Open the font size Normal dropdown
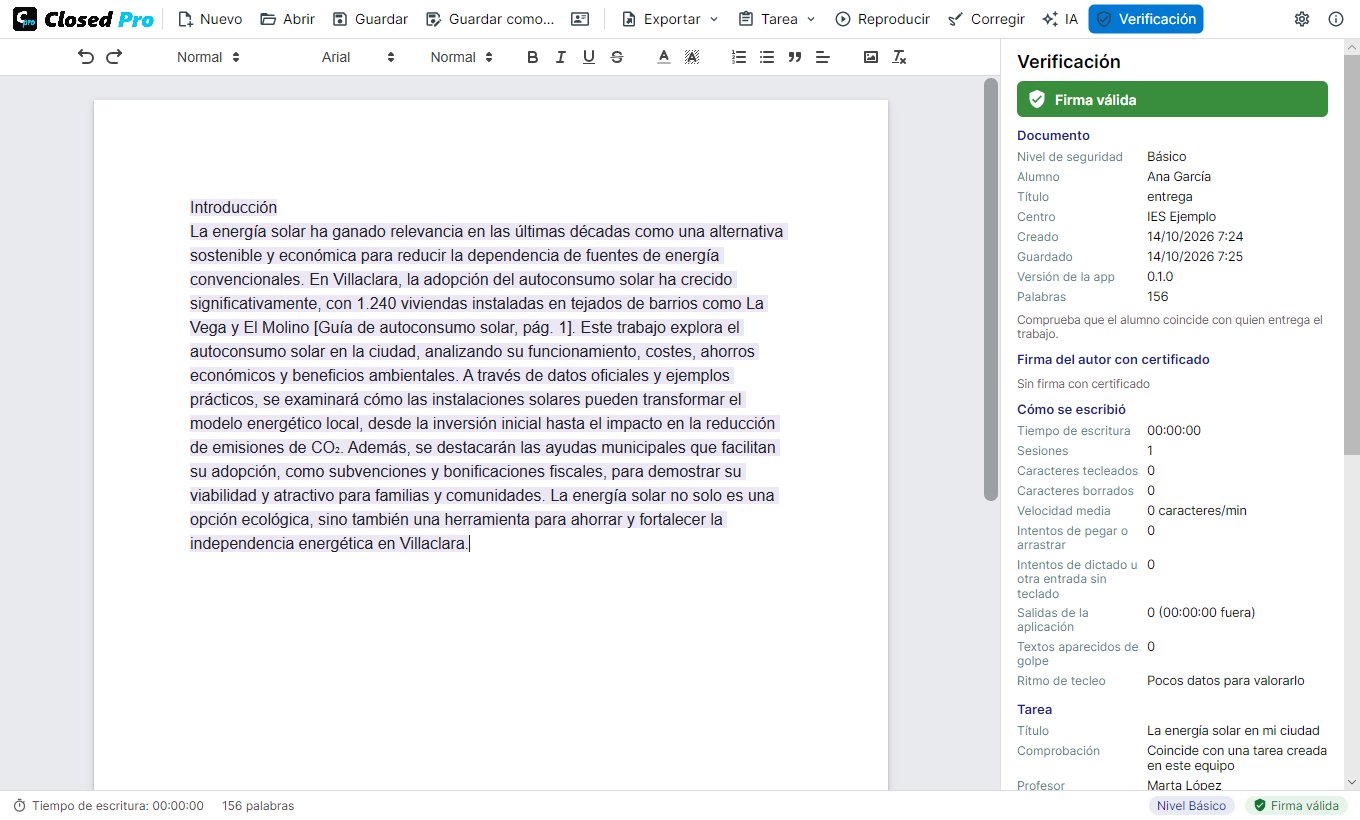Screen dimensions: 1360x820 tap(461, 57)
